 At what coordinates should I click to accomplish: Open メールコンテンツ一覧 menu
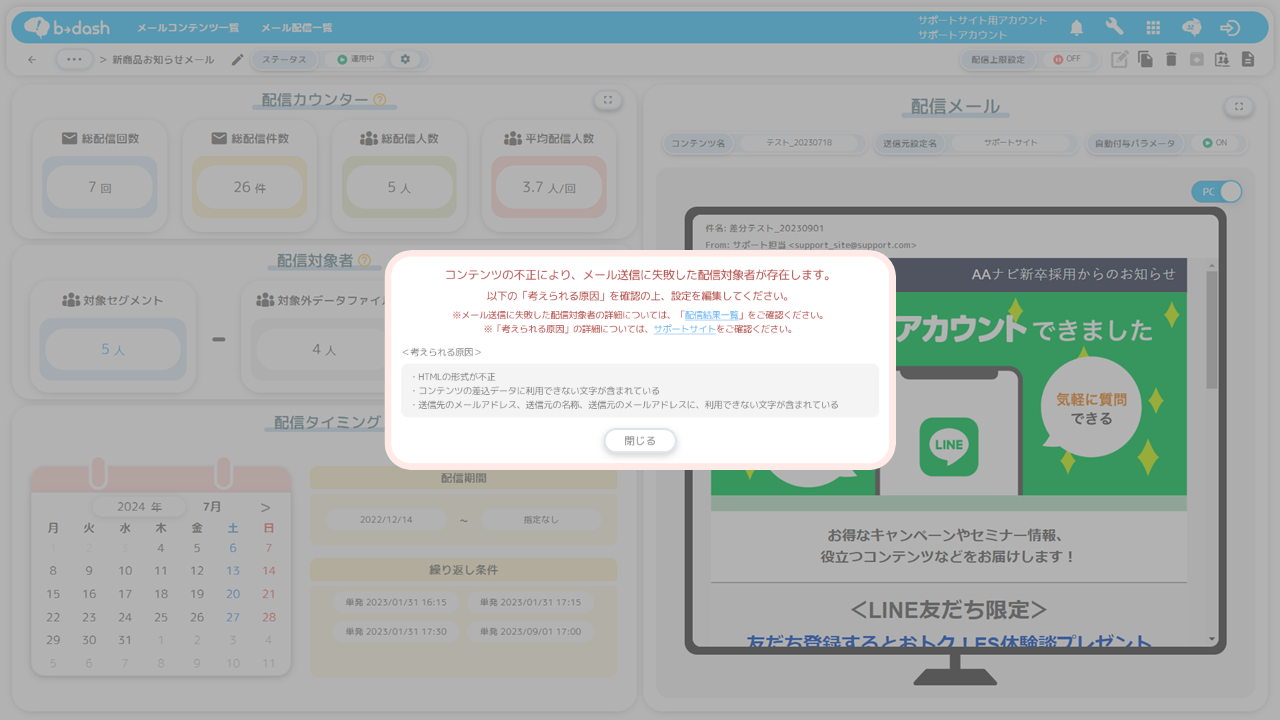[187, 28]
